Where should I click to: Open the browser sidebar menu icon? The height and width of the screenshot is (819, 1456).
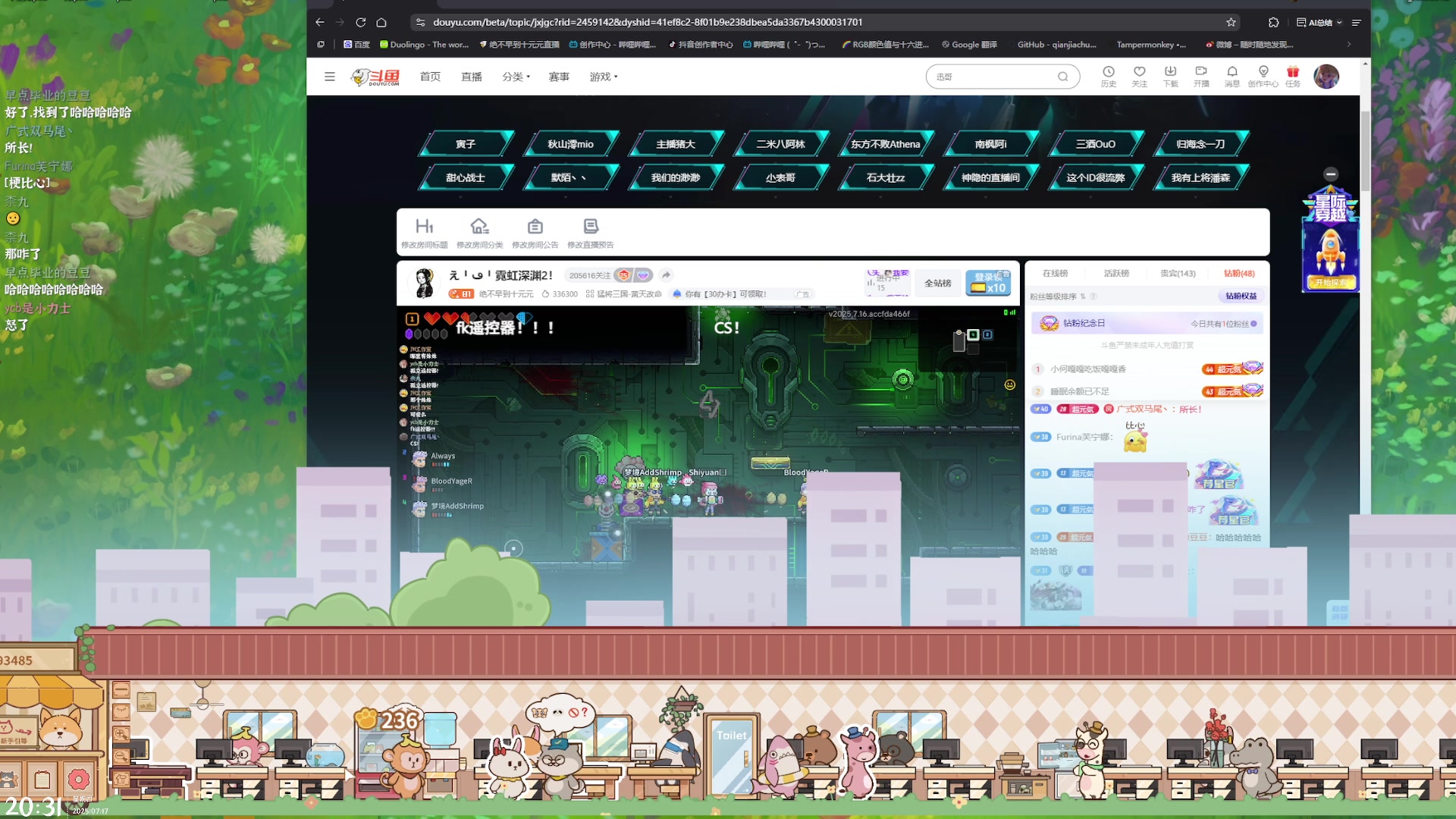point(1357,22)
